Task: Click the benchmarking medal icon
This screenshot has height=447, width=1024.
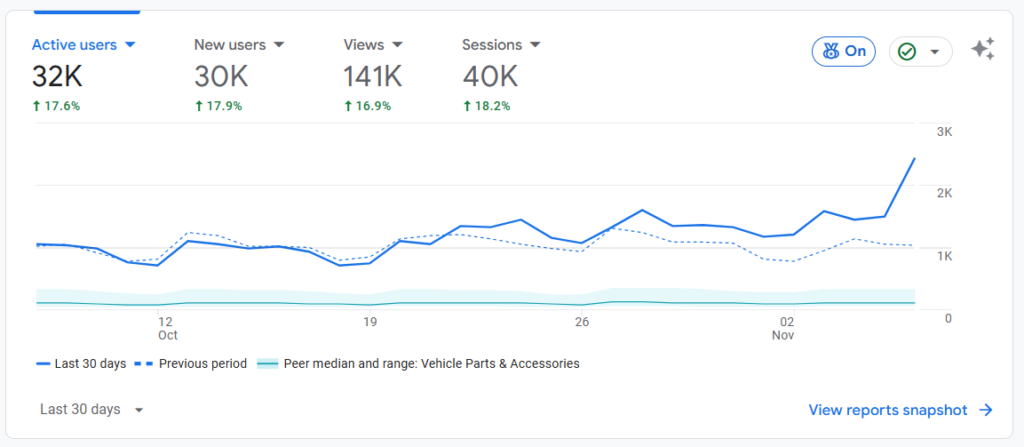Action: click(830, 51)
